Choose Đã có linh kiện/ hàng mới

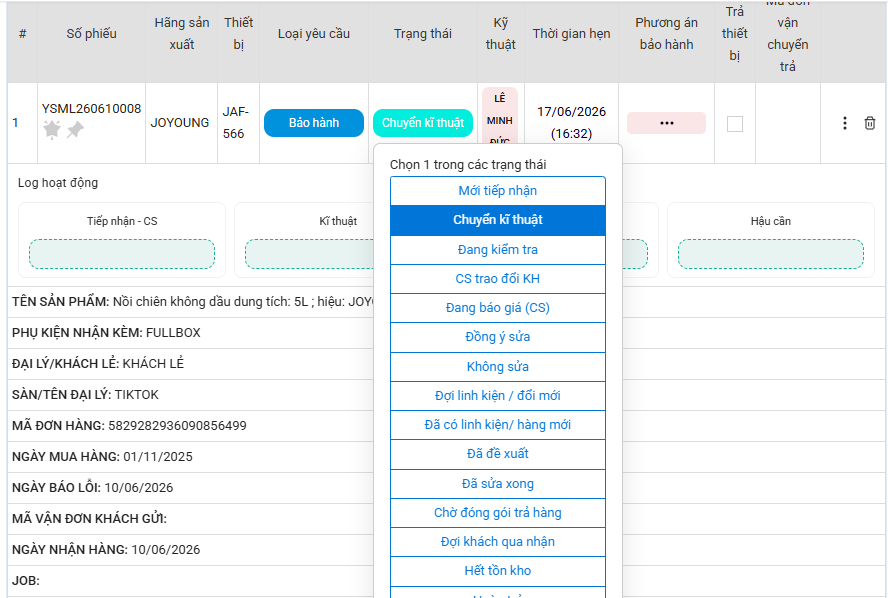tap(498, 425)
